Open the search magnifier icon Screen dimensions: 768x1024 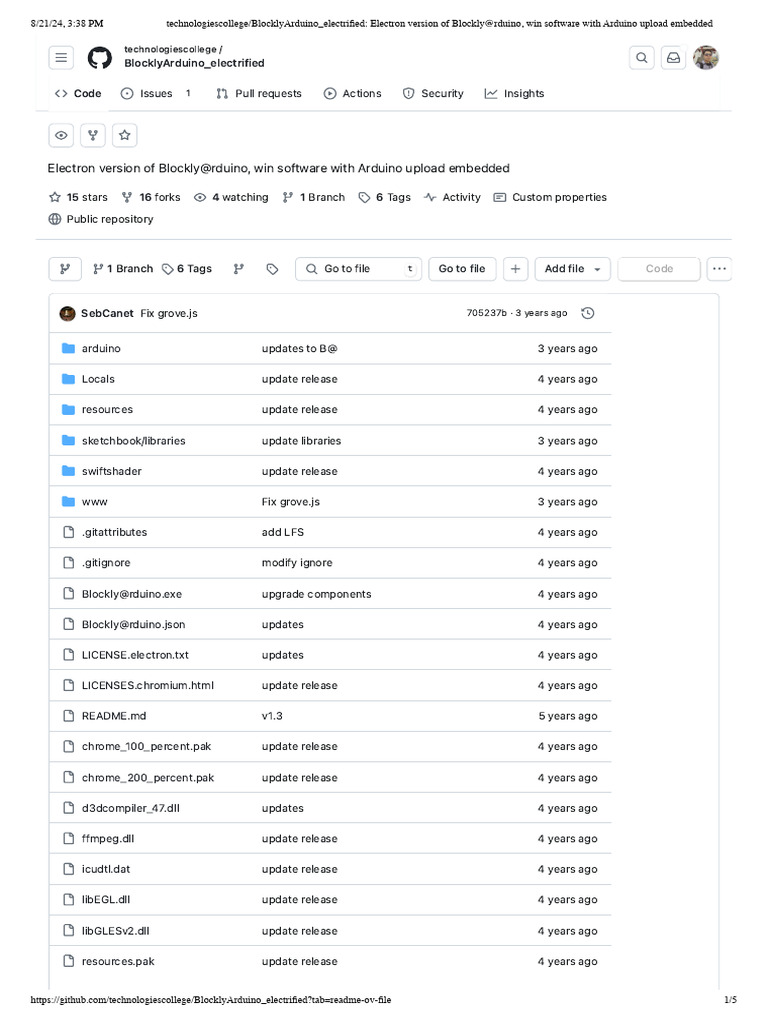click(642, 58)
